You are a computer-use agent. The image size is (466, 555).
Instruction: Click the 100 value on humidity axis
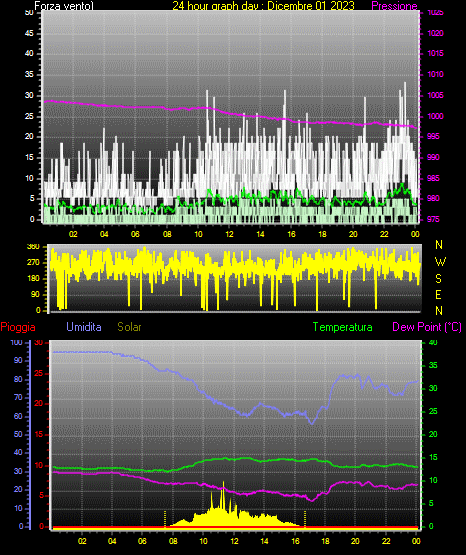pyautogui.click(x=17, y=343)
